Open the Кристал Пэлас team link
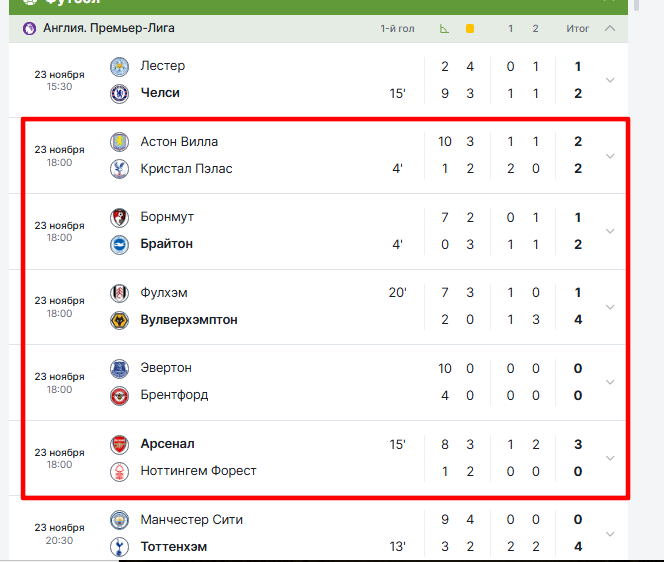Viewport: 664px width, 562px height. pos(186,169)
